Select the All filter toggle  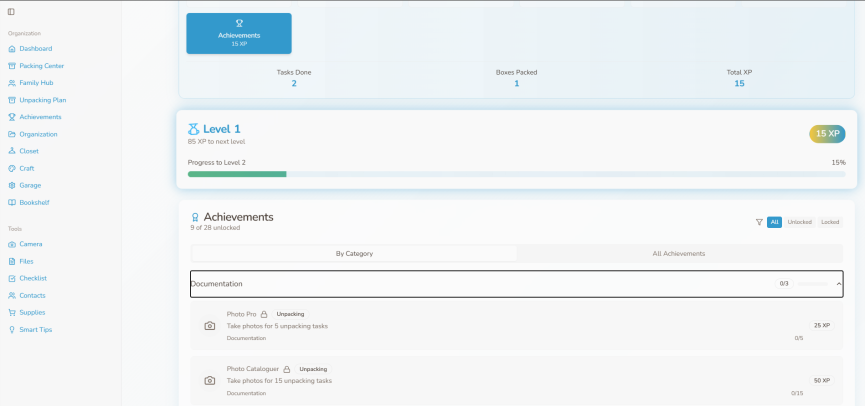point(774,222)
